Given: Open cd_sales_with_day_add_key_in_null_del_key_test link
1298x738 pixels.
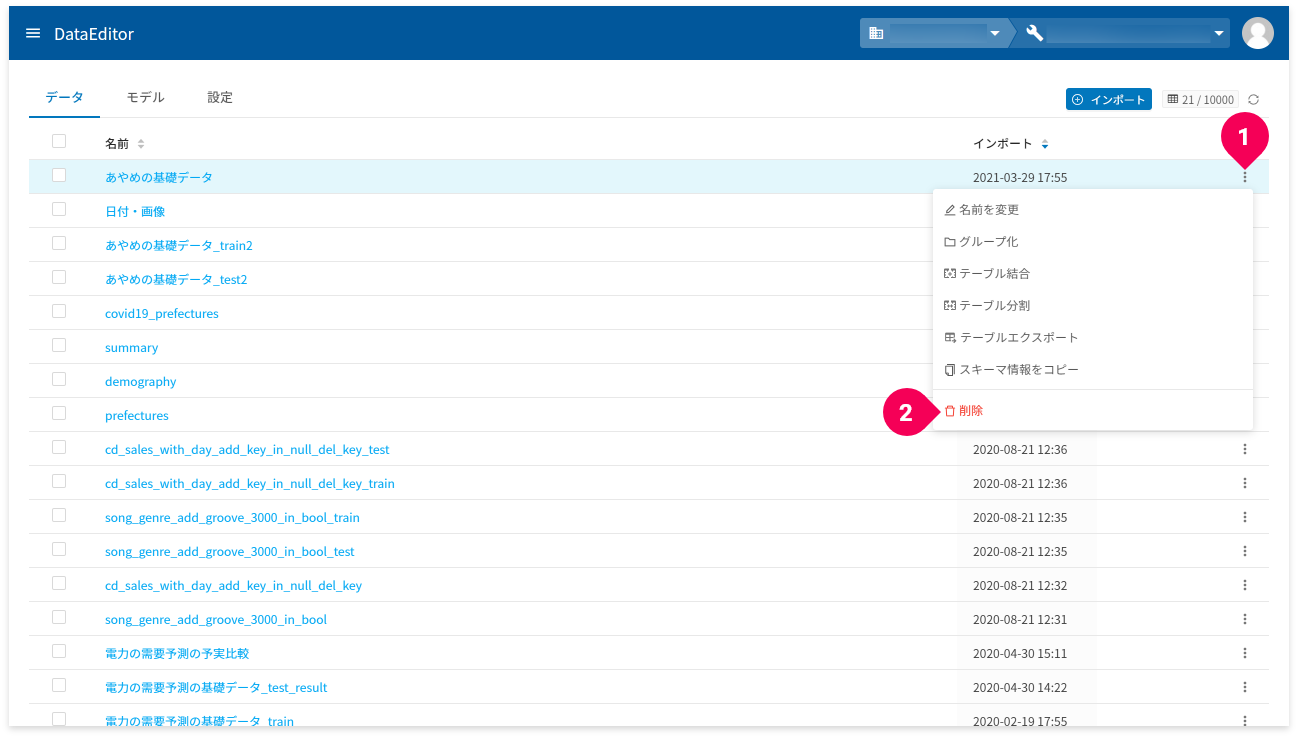Looking at the screenshot, I should [x=247, y=449].
